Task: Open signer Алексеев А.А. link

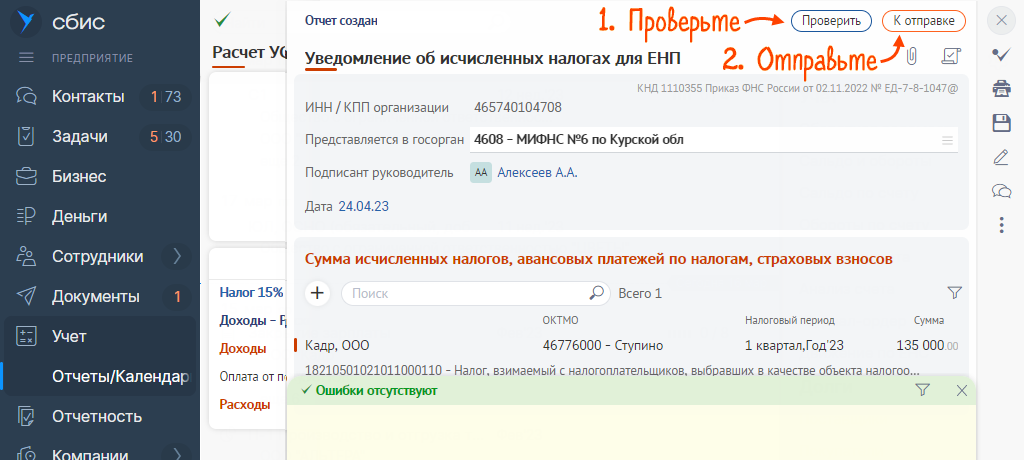Action: tap(537, 173)
